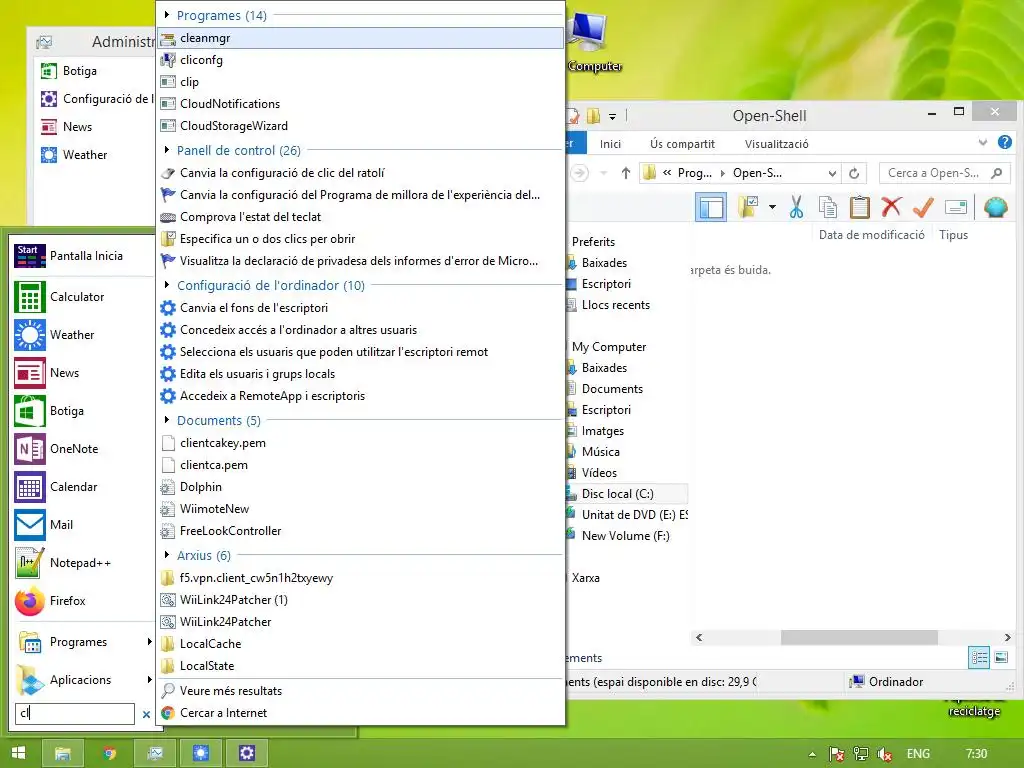The width and height of the screenshot is (1024, 768).
Task: Launch Firefox from start menu
Action: (83, 601)
